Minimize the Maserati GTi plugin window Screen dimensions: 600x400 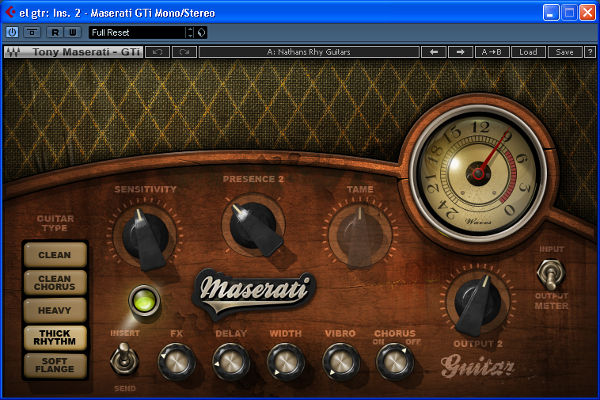coord(551,13)
